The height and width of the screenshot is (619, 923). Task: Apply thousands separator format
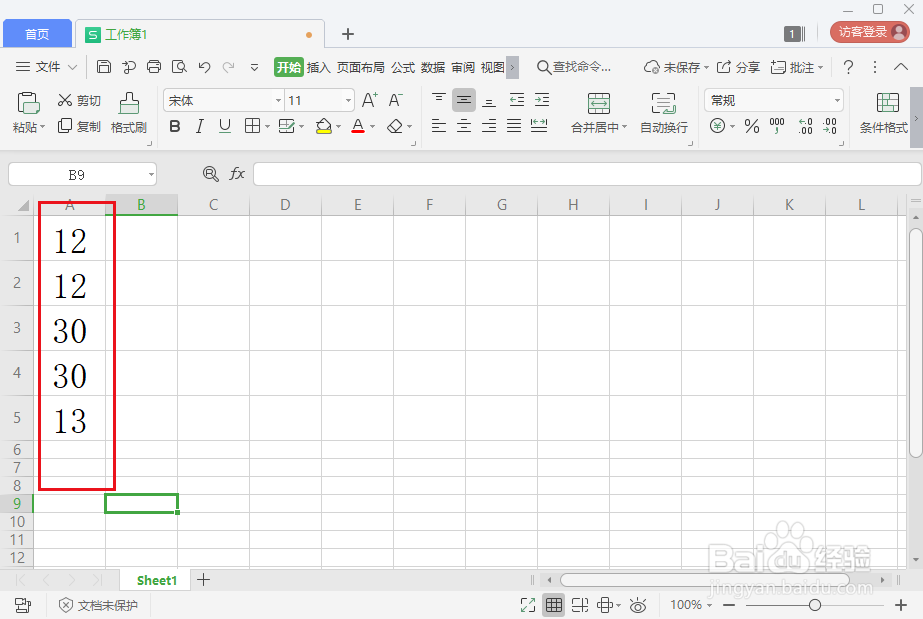click(x=777, y=126)
